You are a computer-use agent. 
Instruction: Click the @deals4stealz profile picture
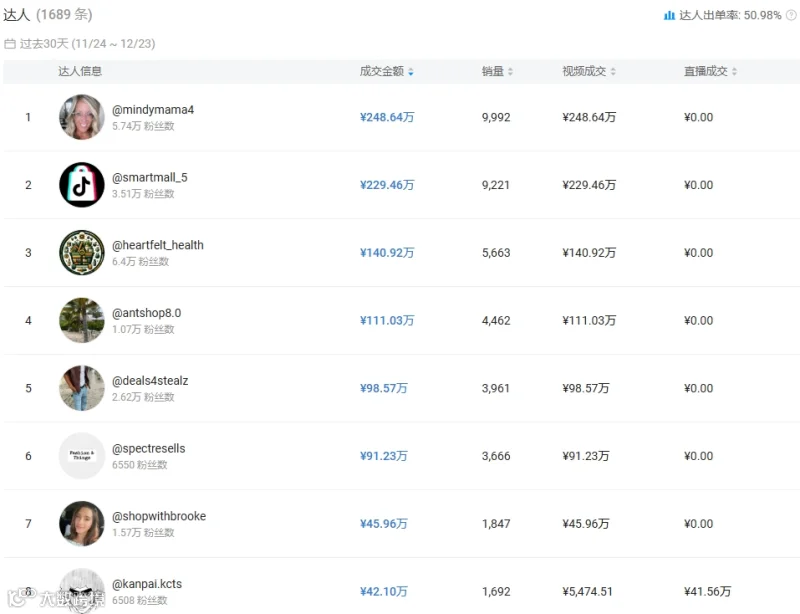pyautogui.click(x=82, y=388)
